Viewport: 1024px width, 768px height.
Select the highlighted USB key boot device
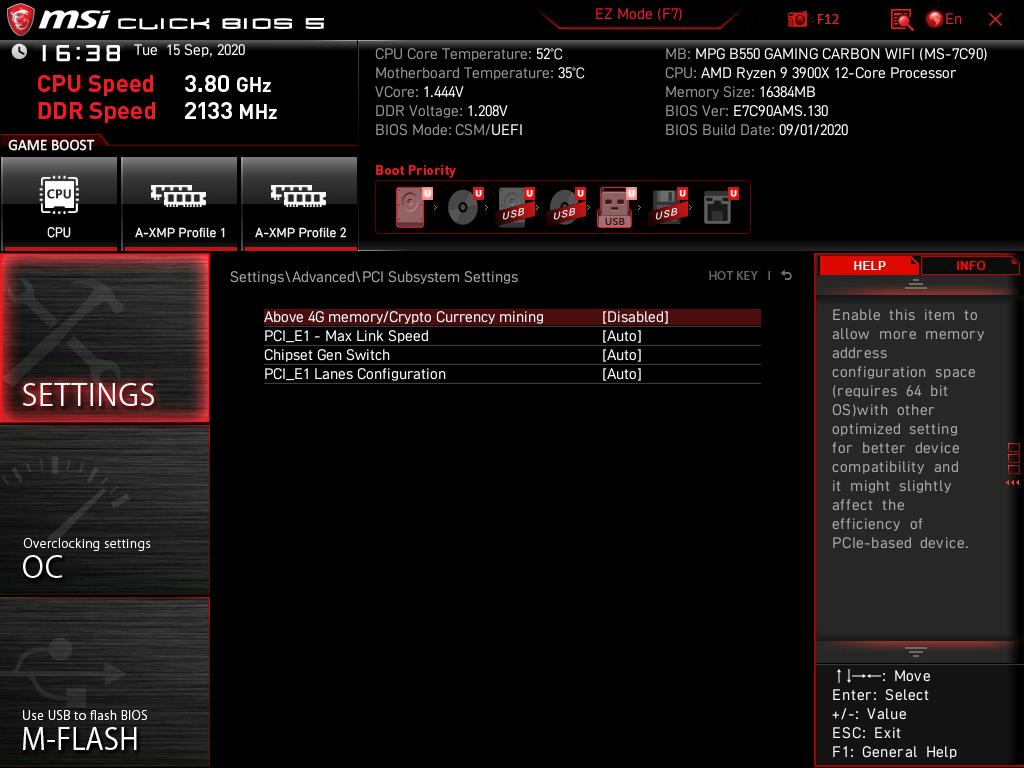(x=617, y=207)
